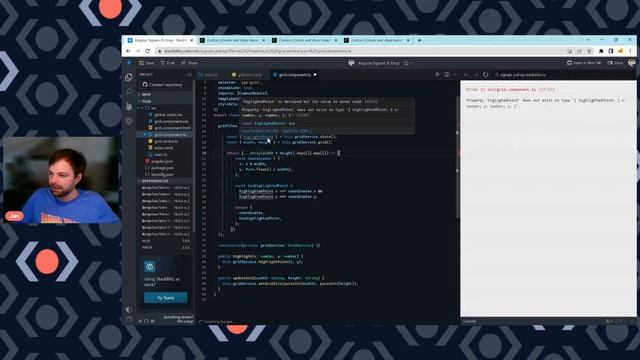Switch to third Carbon browser tab
640x360 pixels.
[376, 40]
